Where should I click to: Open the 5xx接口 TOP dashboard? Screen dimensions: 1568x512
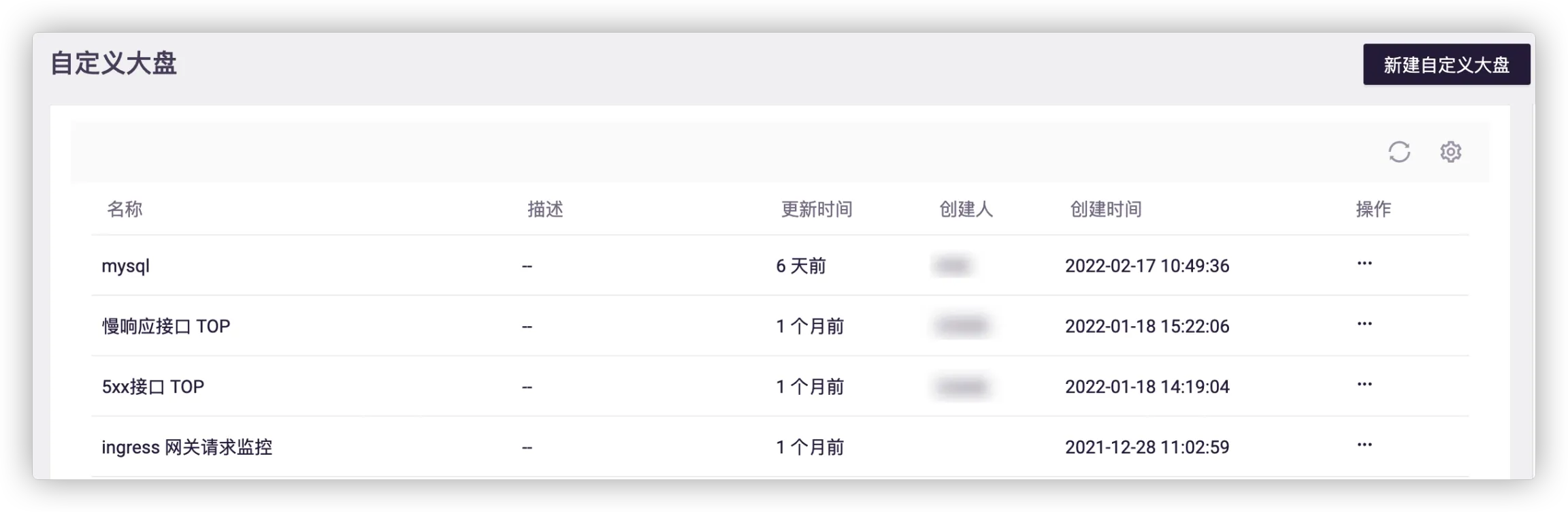tap(153, 387)
